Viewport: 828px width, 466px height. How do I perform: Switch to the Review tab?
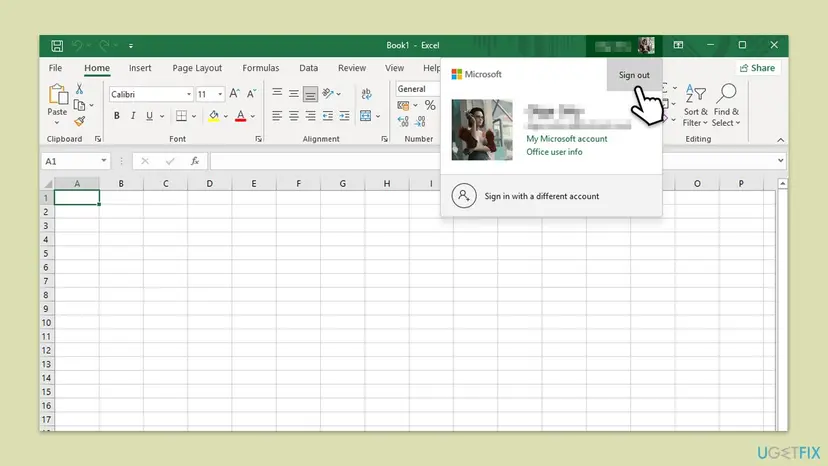[352, 68]
